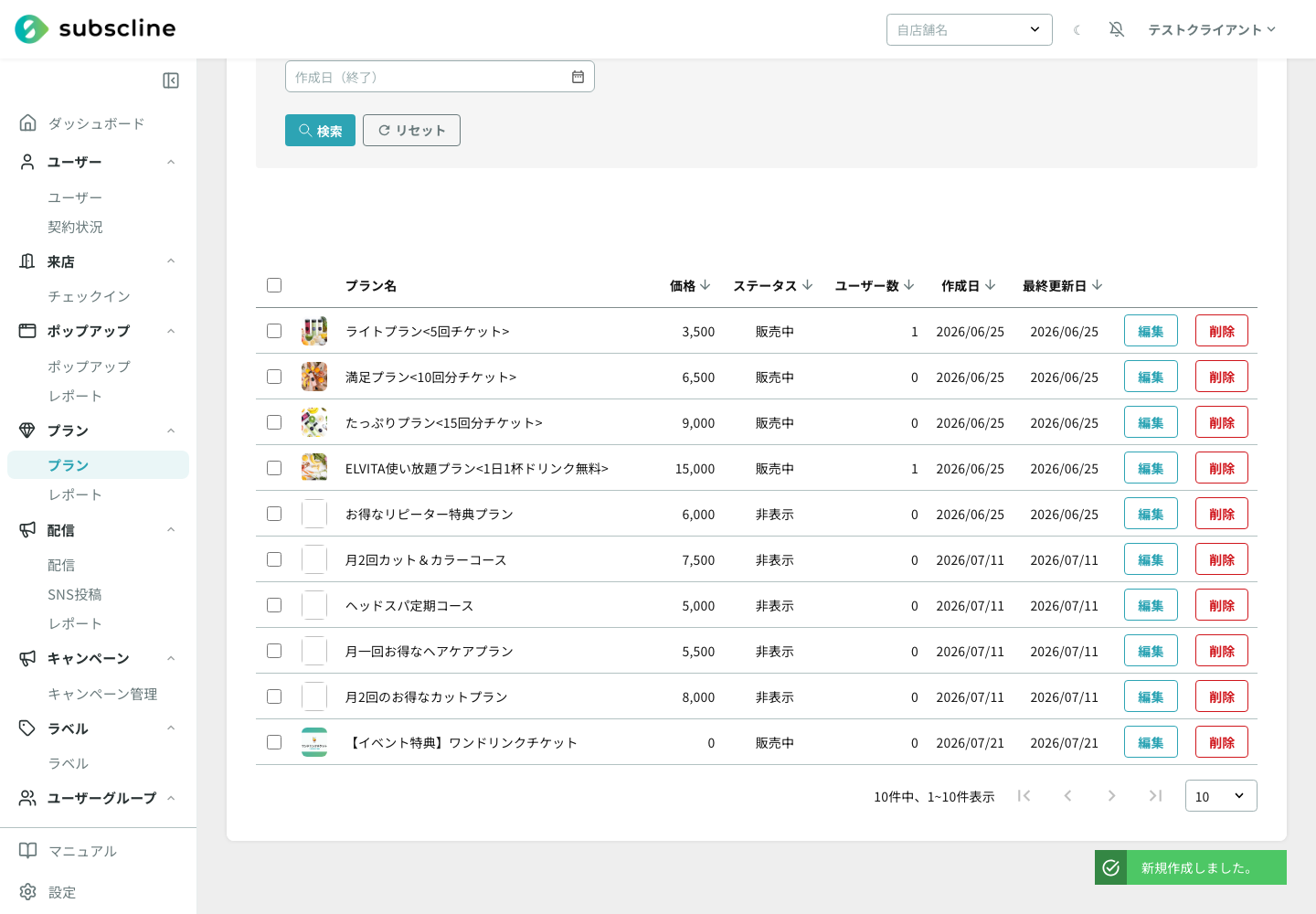Open the 自店舗名 store dropdown
The image size is (1316, 914).
[970, 29]
